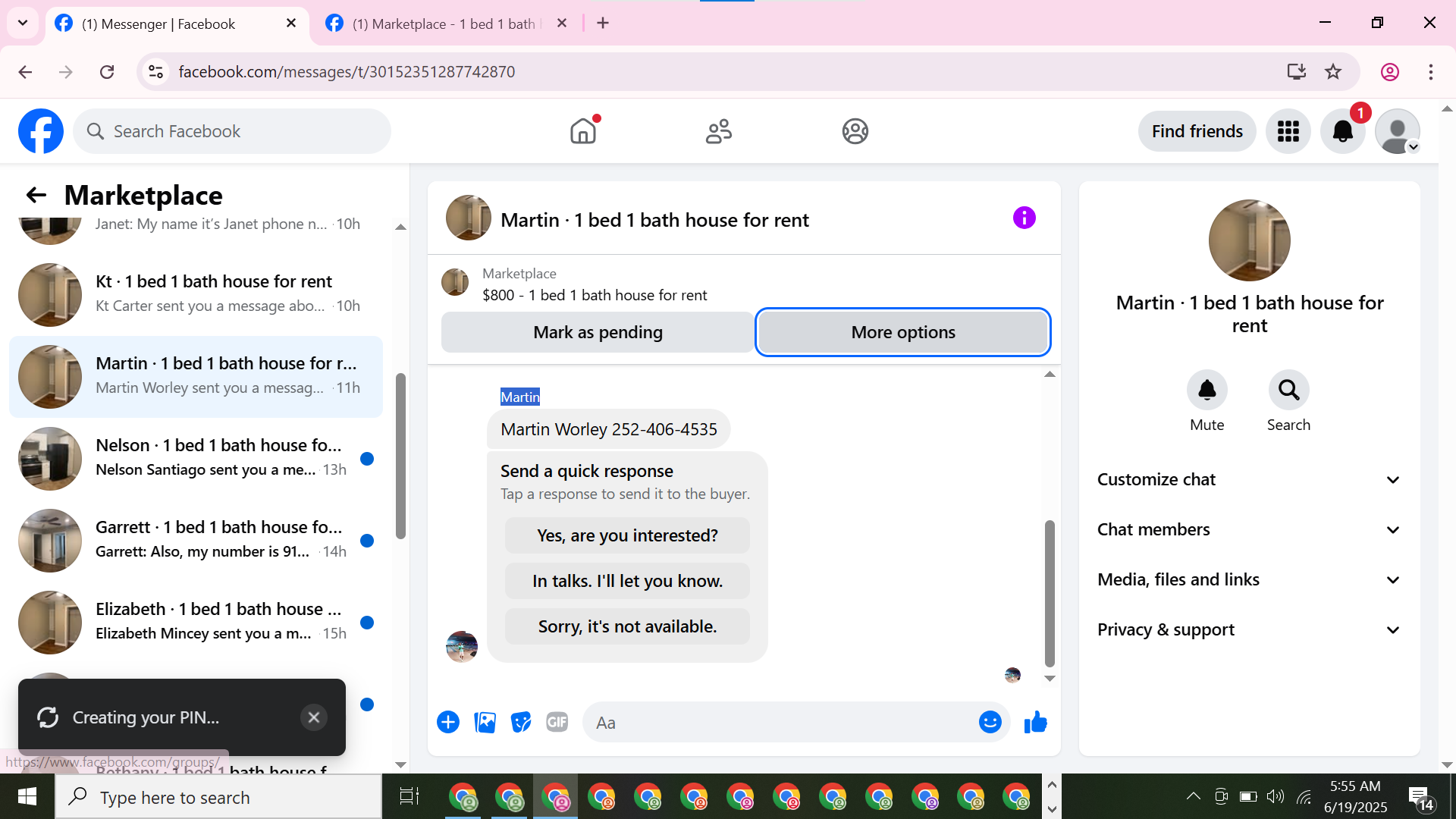
Task: Open Task View on the taskbar
Action: (409, 797)
